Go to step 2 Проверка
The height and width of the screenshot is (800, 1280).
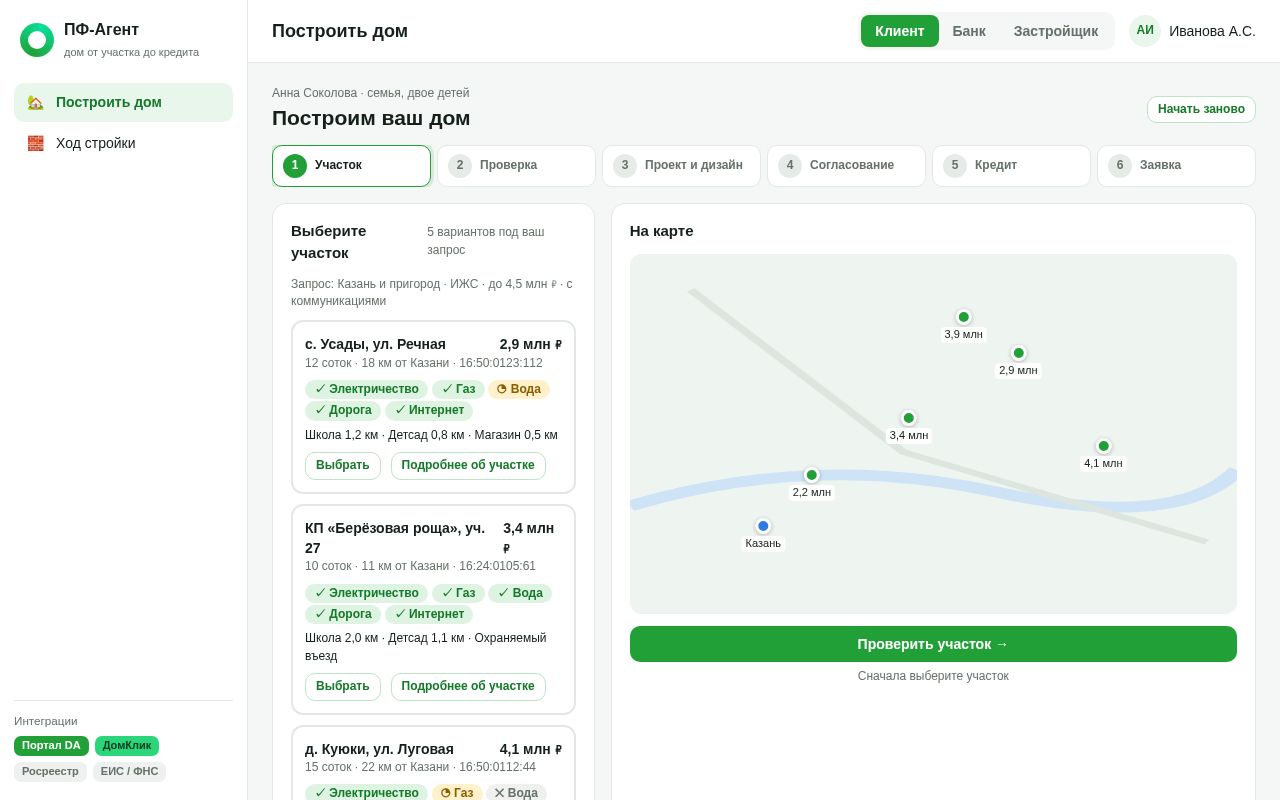tap(516, 166)
